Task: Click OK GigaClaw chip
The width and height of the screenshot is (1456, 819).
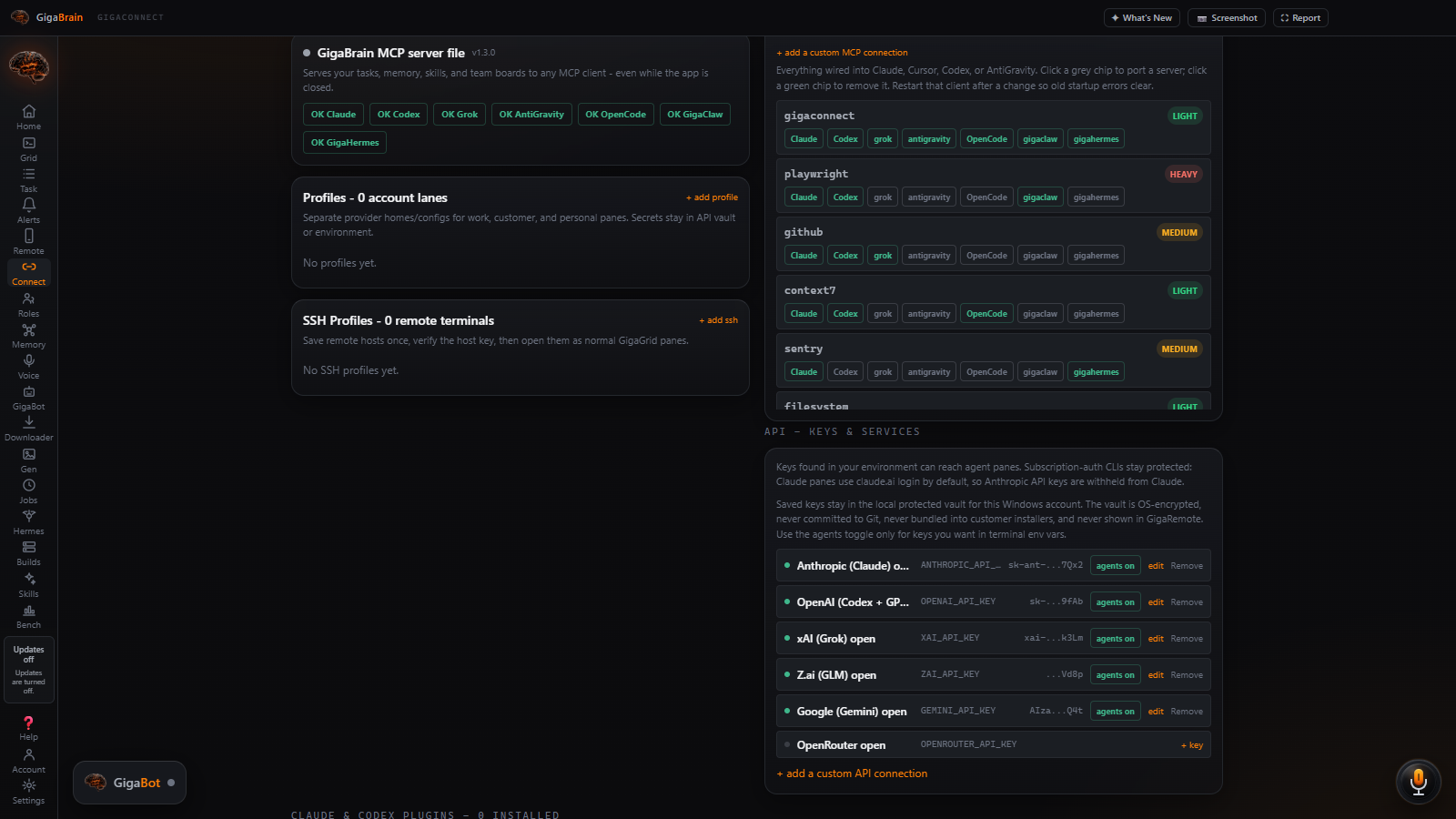Action: [695, 115]
